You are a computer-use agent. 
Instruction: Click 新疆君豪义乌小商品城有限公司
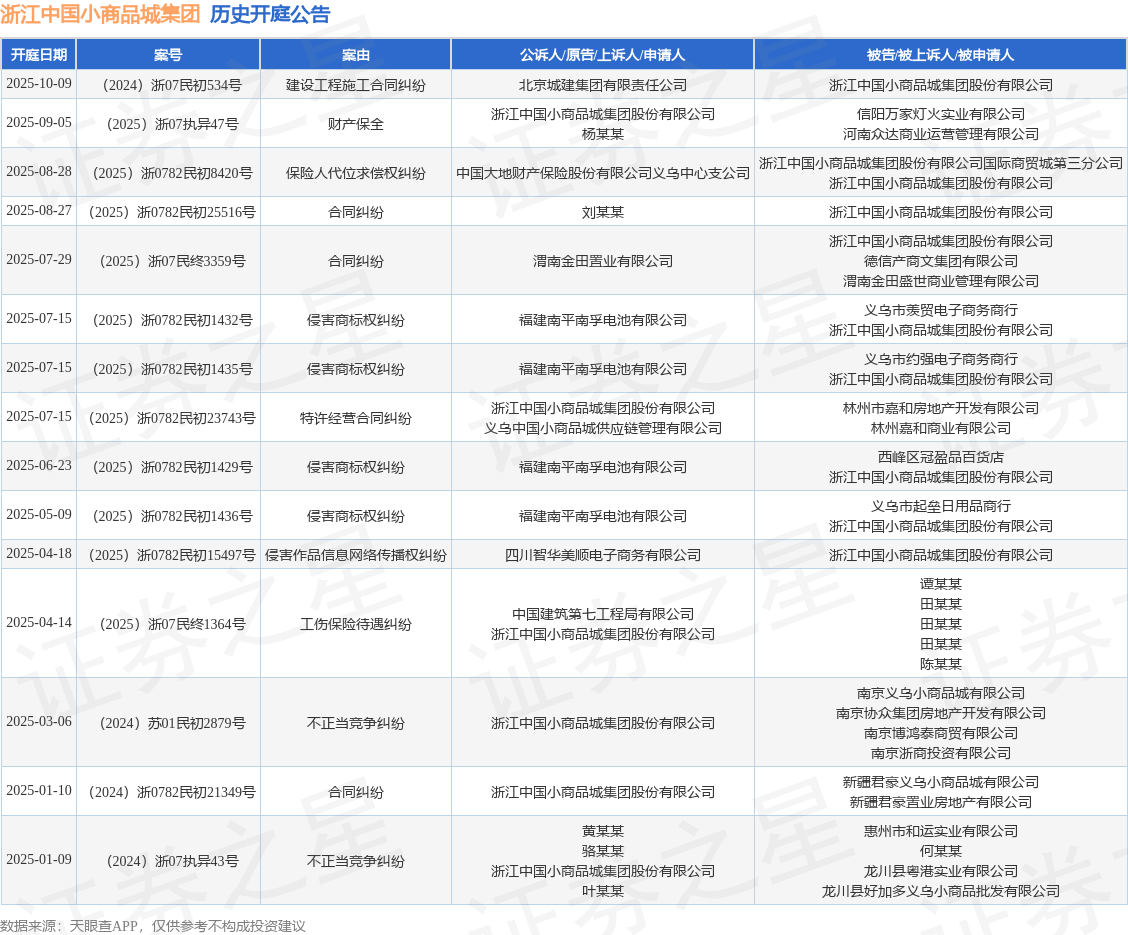[x=940, y=782]
